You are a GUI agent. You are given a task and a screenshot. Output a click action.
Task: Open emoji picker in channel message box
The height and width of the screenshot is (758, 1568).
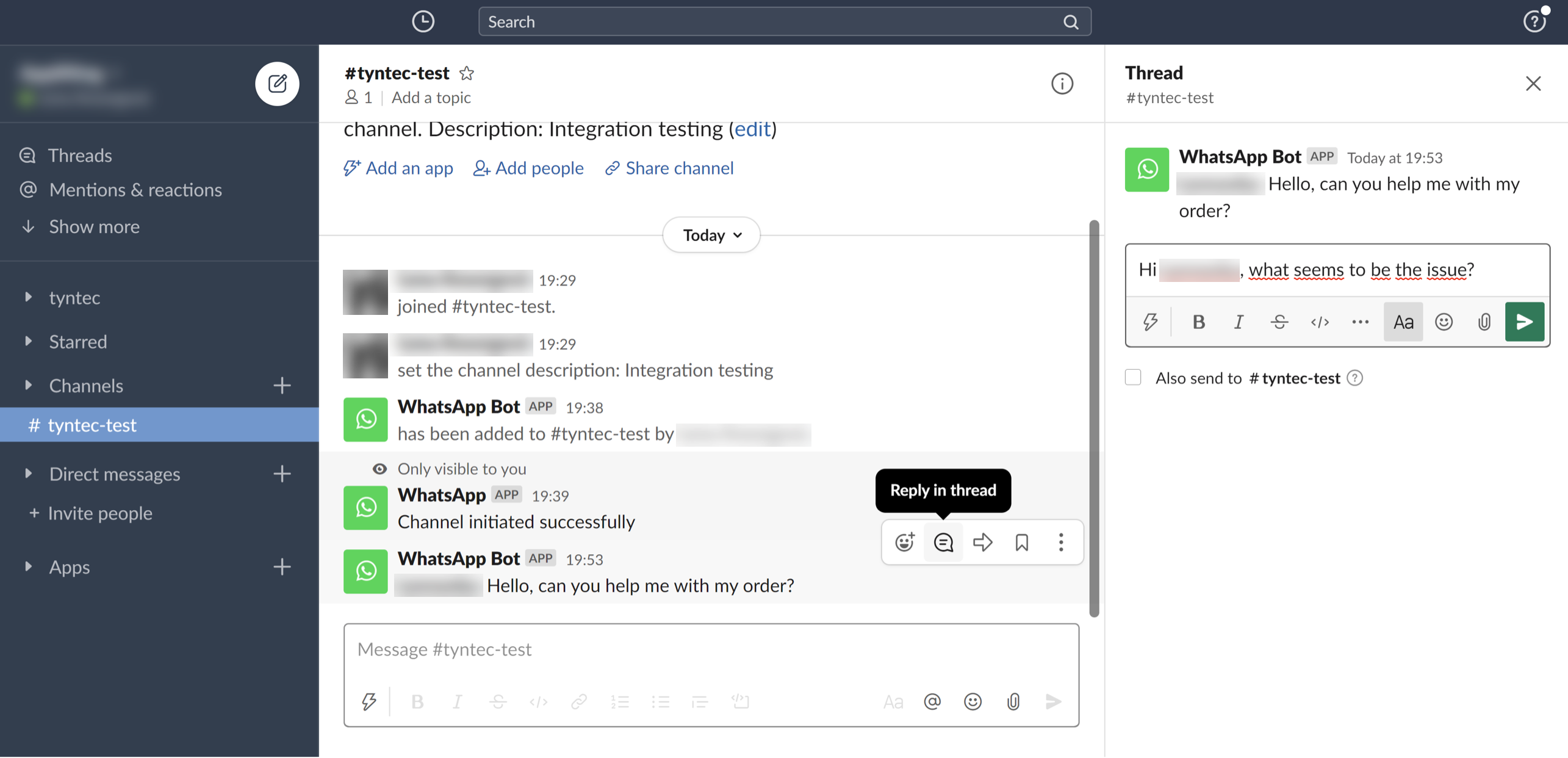(x=973, y=701)
